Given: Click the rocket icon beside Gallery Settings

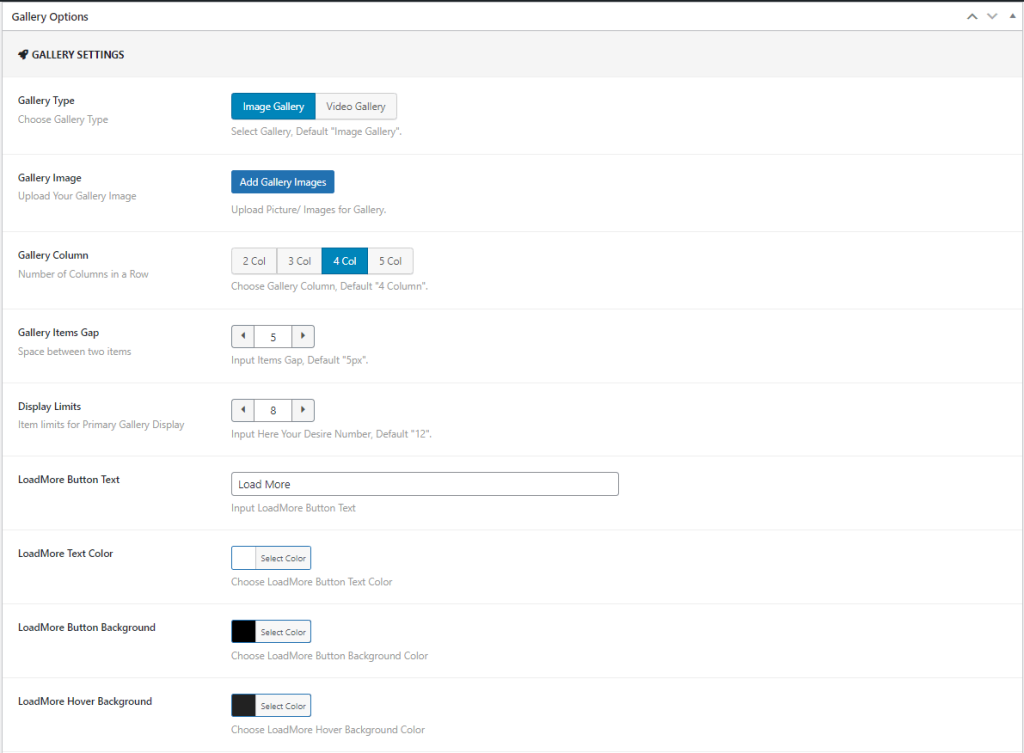Looking at the screenshot, I should (x=23, y=55).
